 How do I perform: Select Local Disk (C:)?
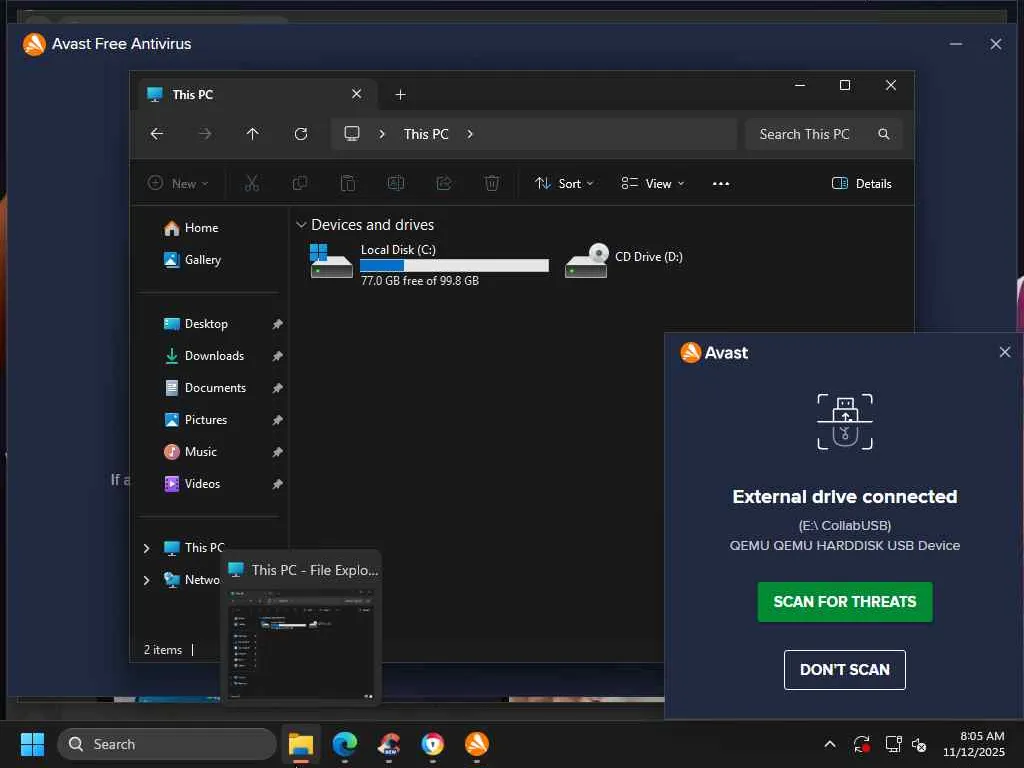[x=428, y=264]
